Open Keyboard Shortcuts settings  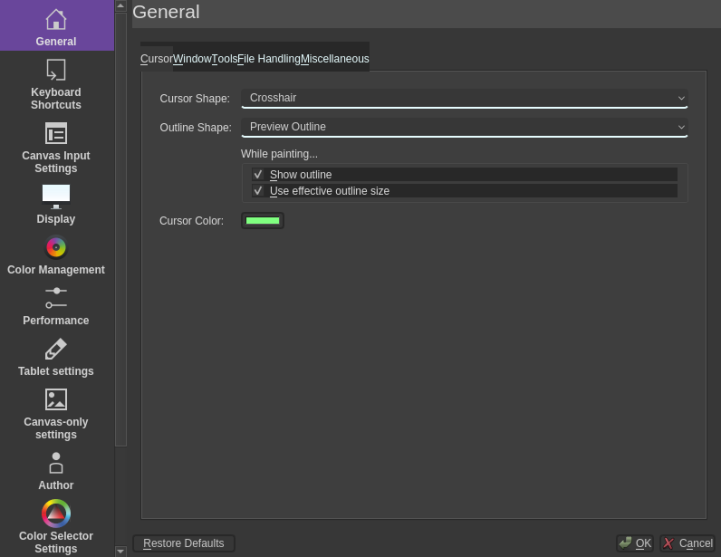point(56,84)
